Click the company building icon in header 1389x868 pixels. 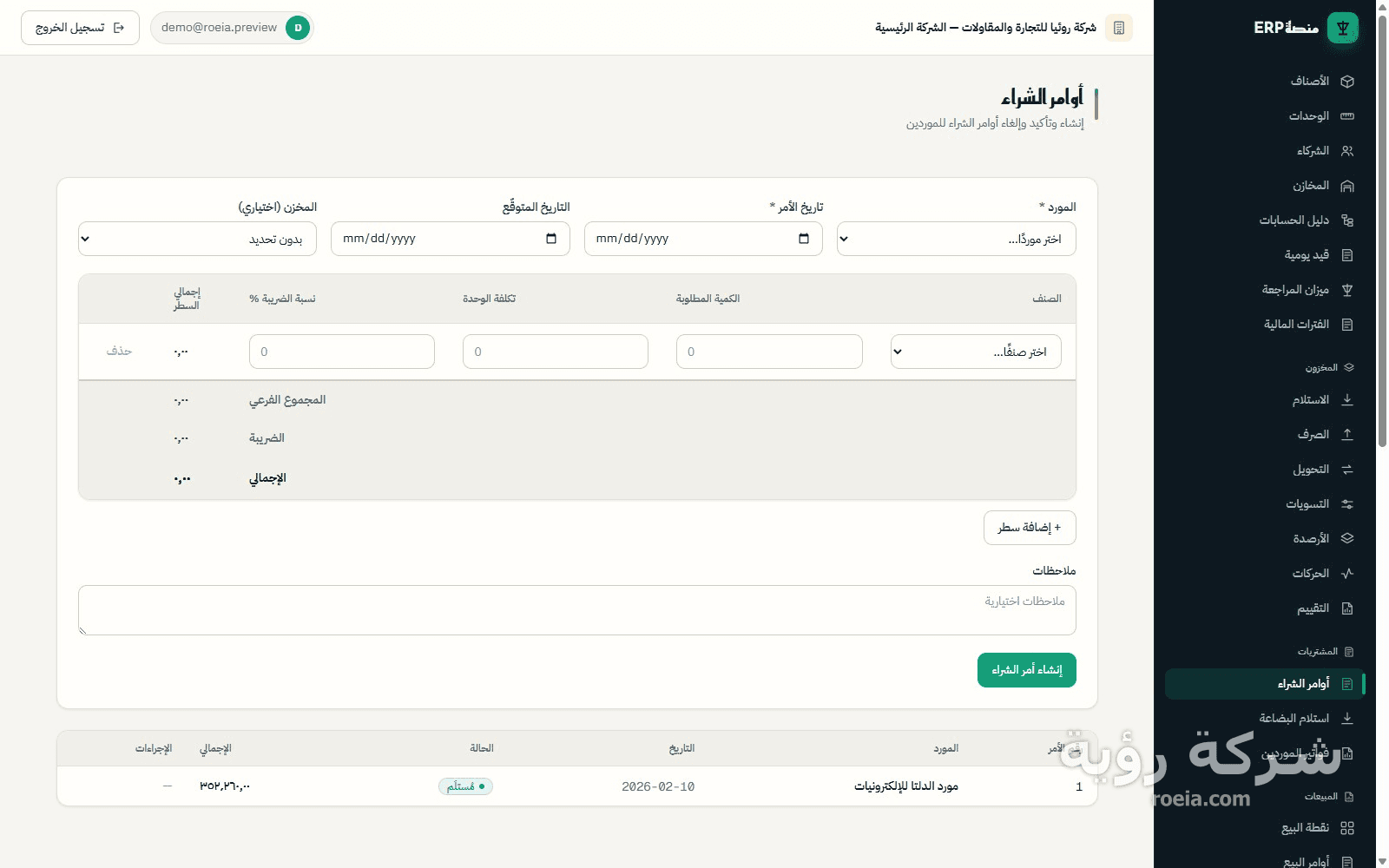(1119, 28)
